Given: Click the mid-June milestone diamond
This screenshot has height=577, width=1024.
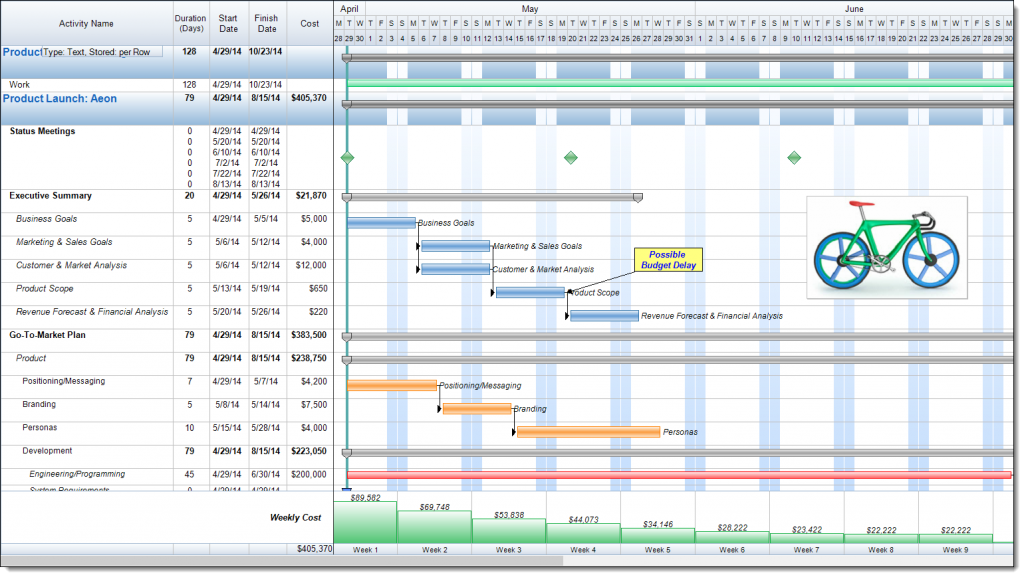Looking at the screenshot, I should (795, 156).
